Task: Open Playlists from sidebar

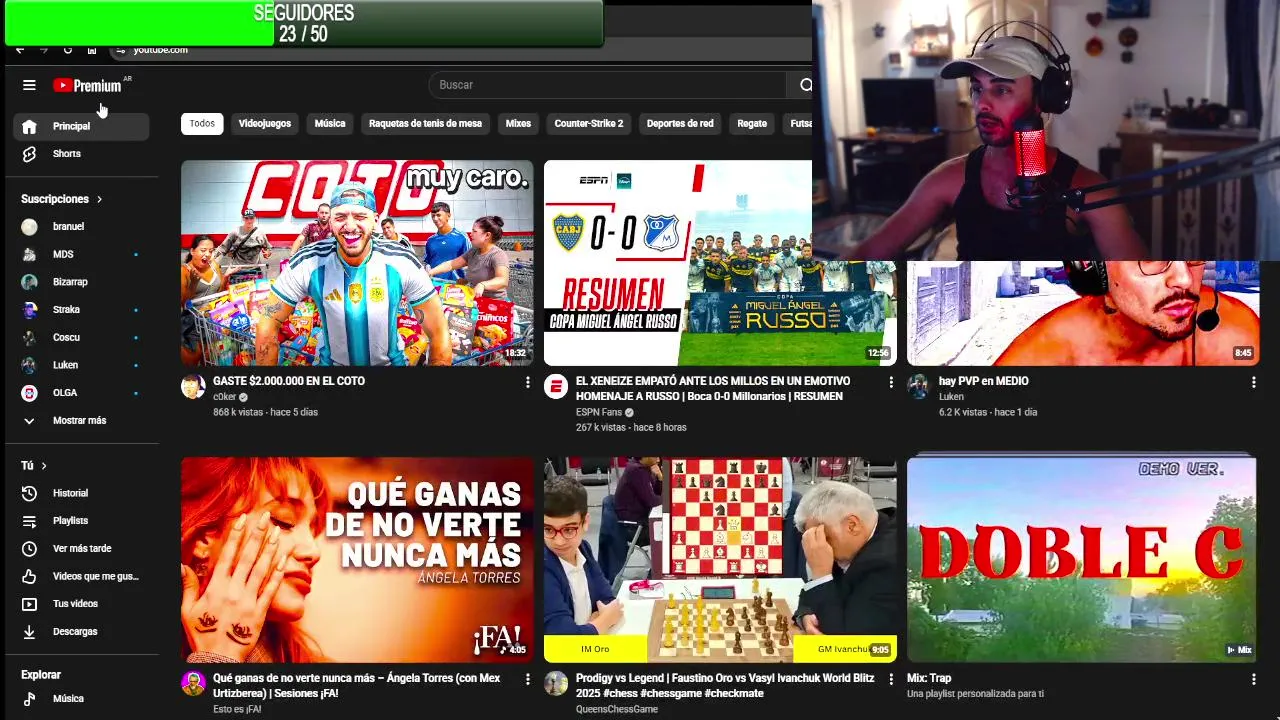Action: pyautogui.click(x=81, y=521)
